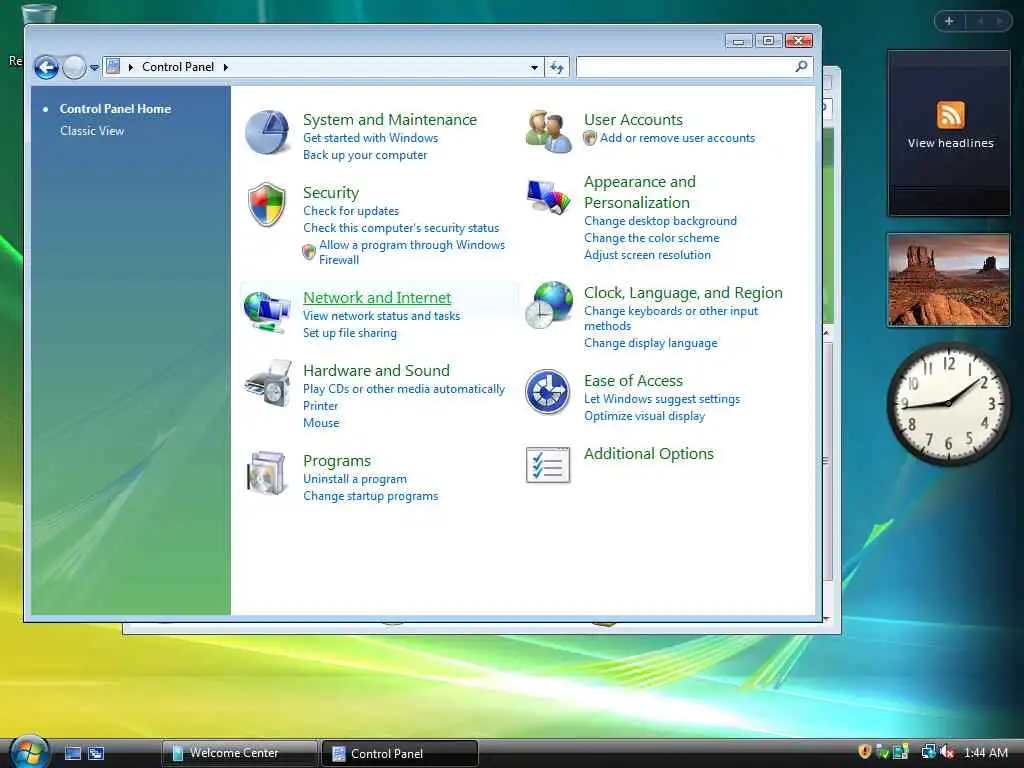Open Allow a program through Windows Firewall
The width and height of the screenshot is (1024, 768).
412,252
